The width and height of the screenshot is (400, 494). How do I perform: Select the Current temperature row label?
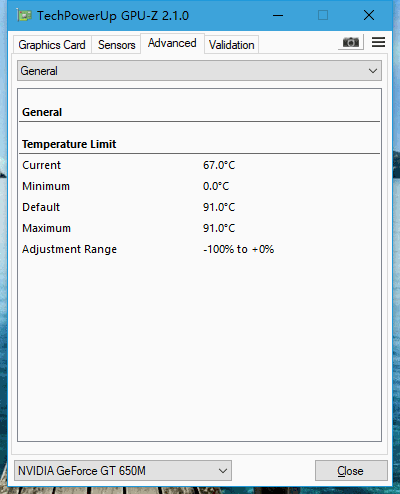coord(42,165)
